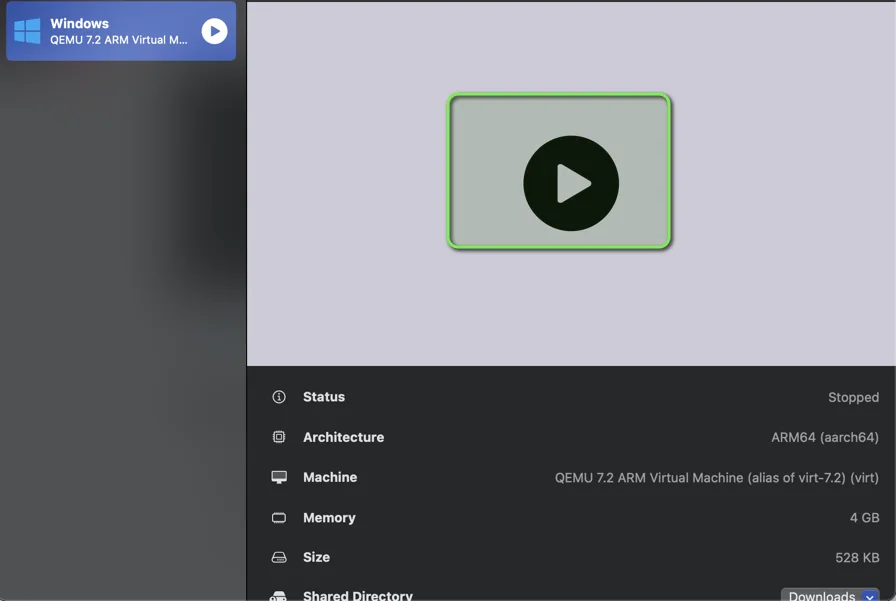Click the Architecture chip icon
896x601 pixels.
click(279, 437)
